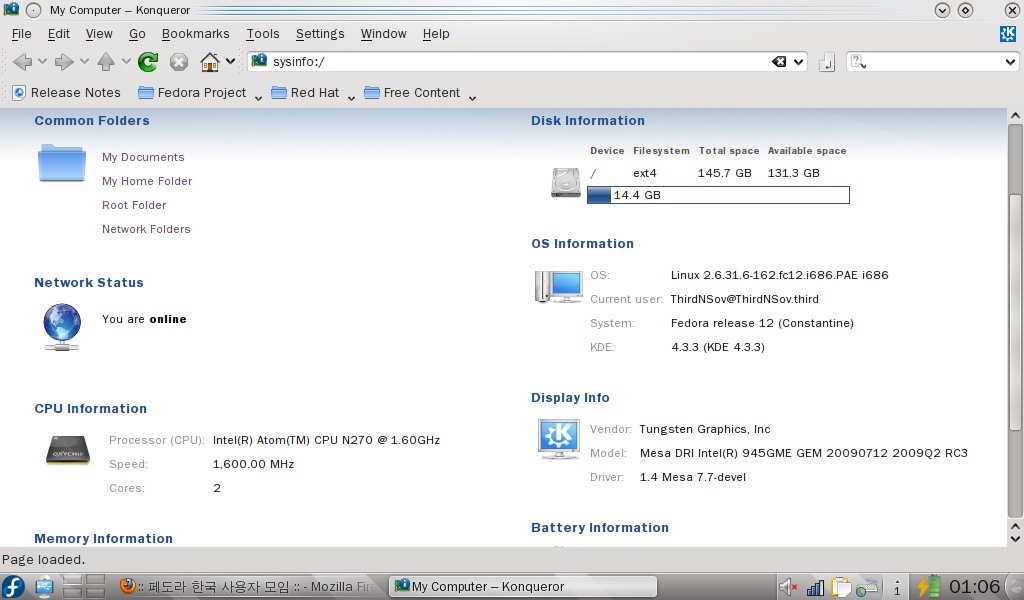
Task: Click the muted volume tray icon
Action: (x=788, y=588)
